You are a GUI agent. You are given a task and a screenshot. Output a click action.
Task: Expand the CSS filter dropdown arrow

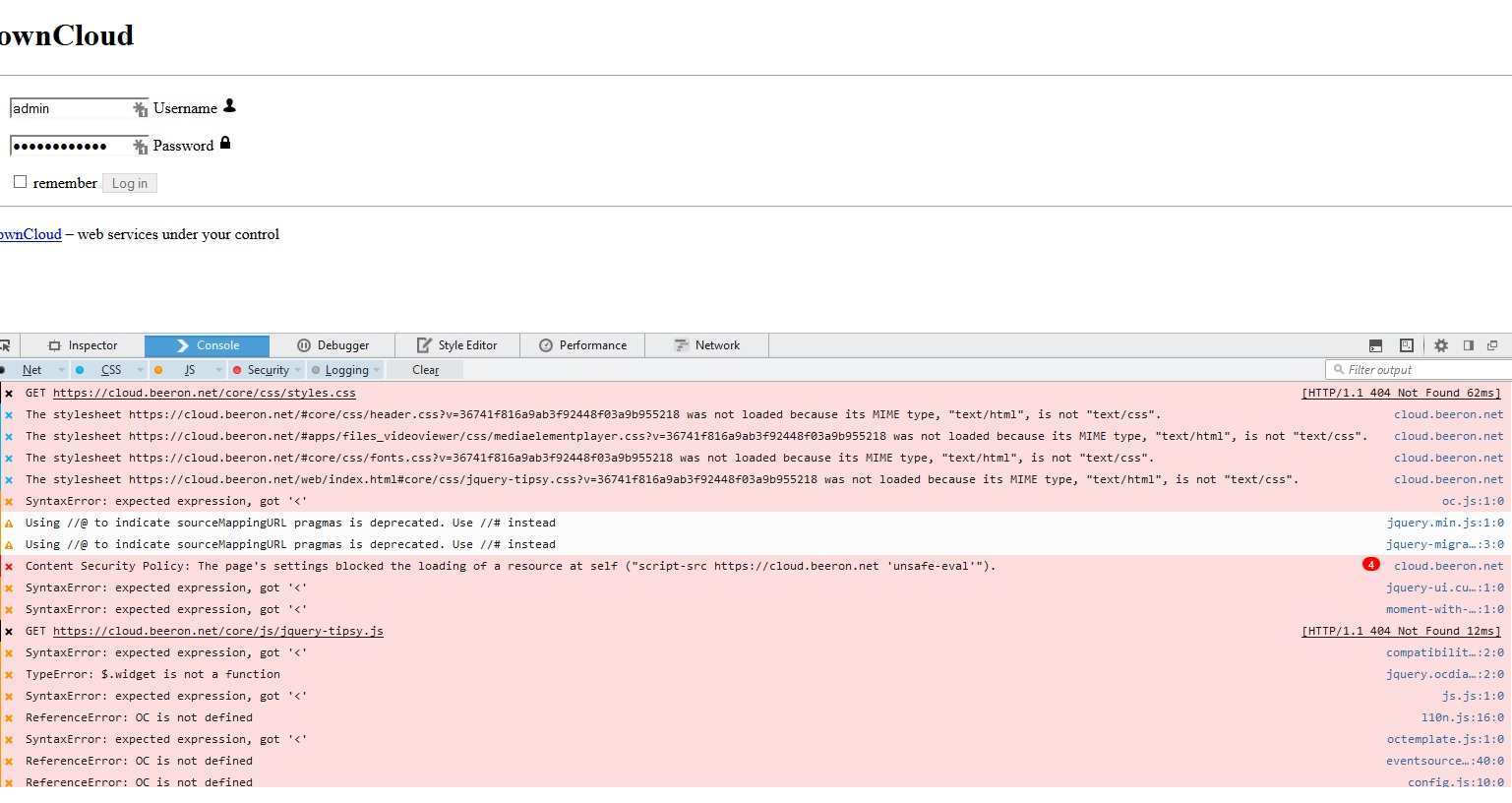(x=141, y=370)
